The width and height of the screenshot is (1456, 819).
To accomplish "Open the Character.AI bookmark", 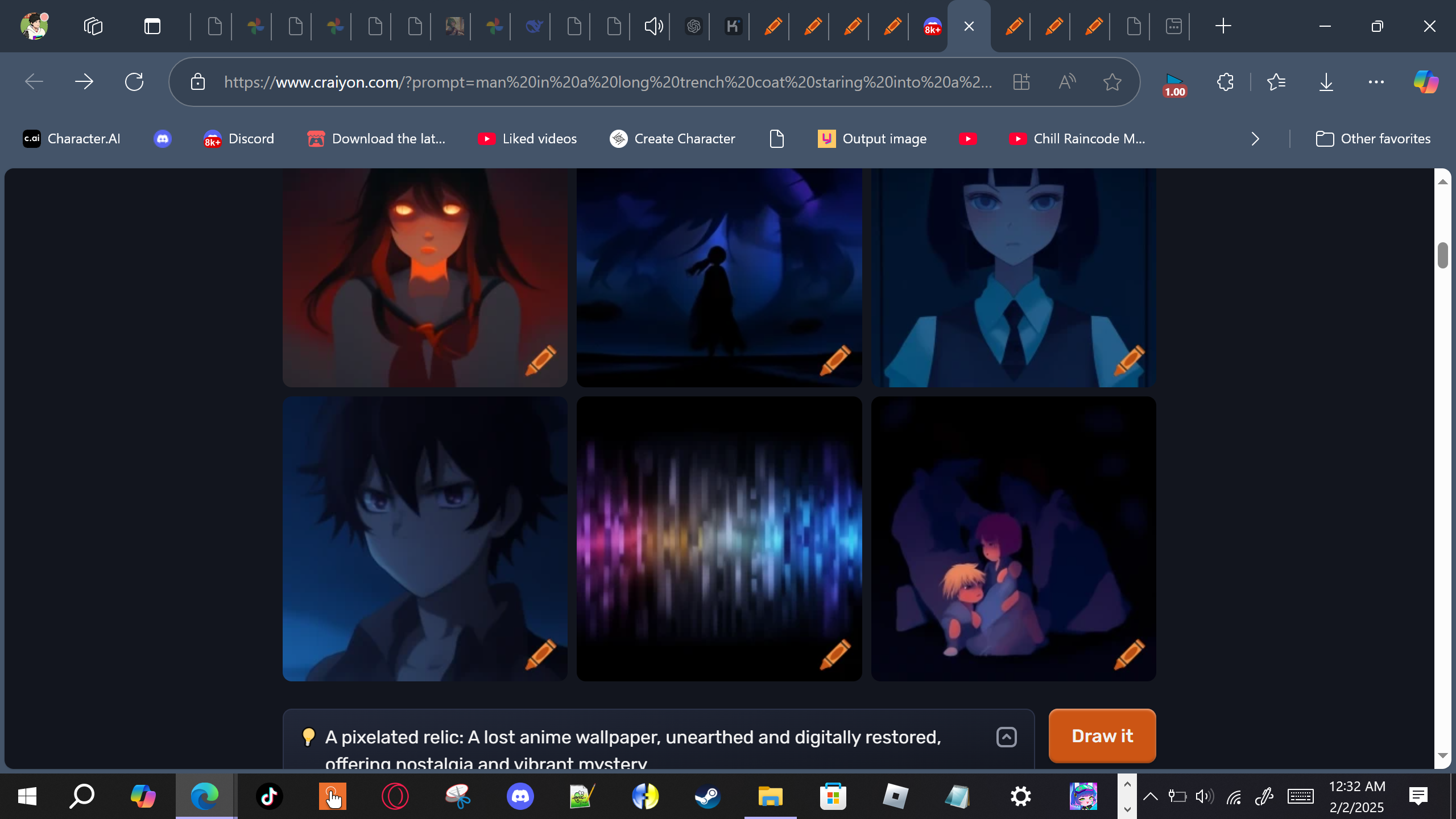I will click(72, 139).
